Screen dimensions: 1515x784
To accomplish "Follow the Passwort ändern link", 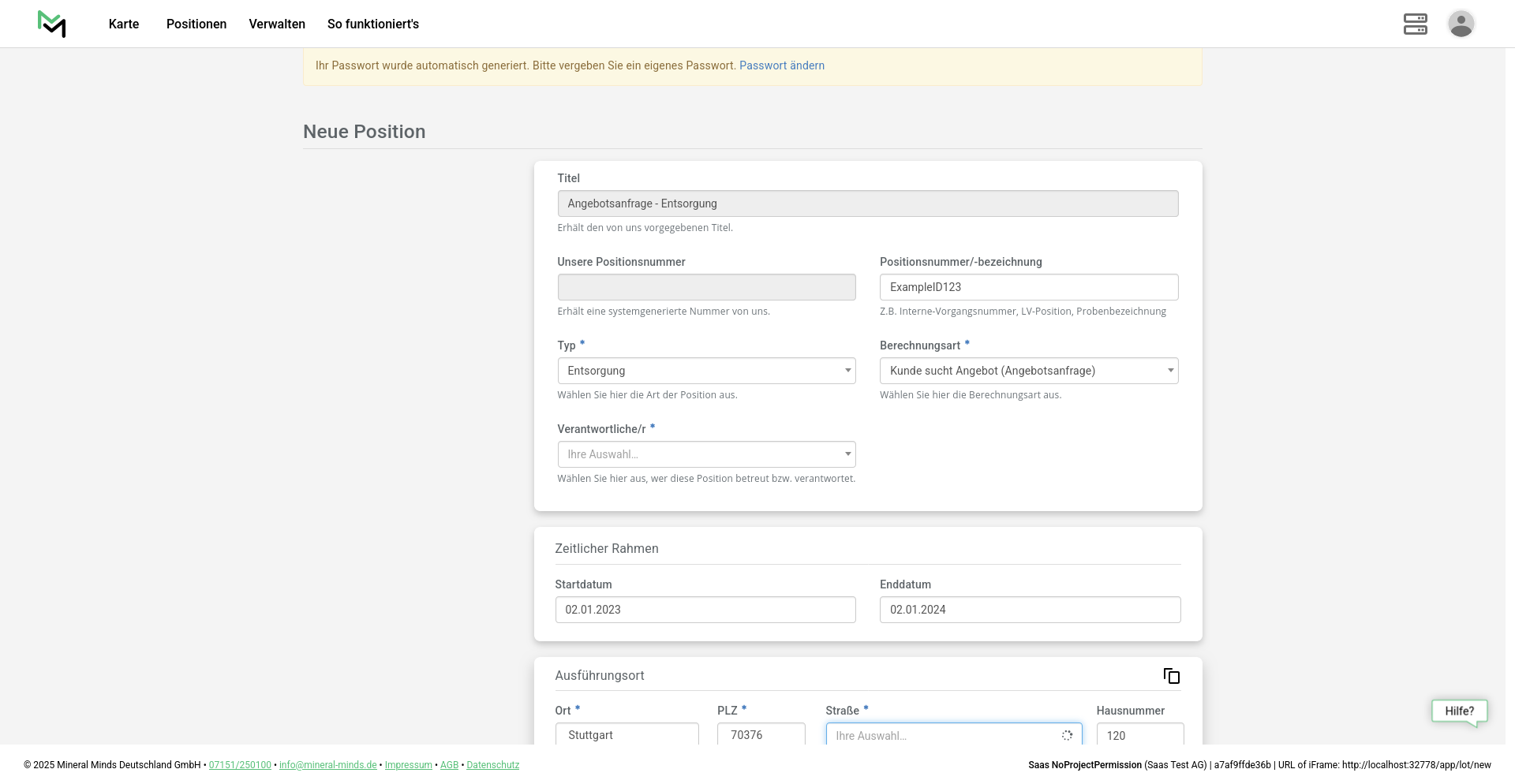I will 781,65.
